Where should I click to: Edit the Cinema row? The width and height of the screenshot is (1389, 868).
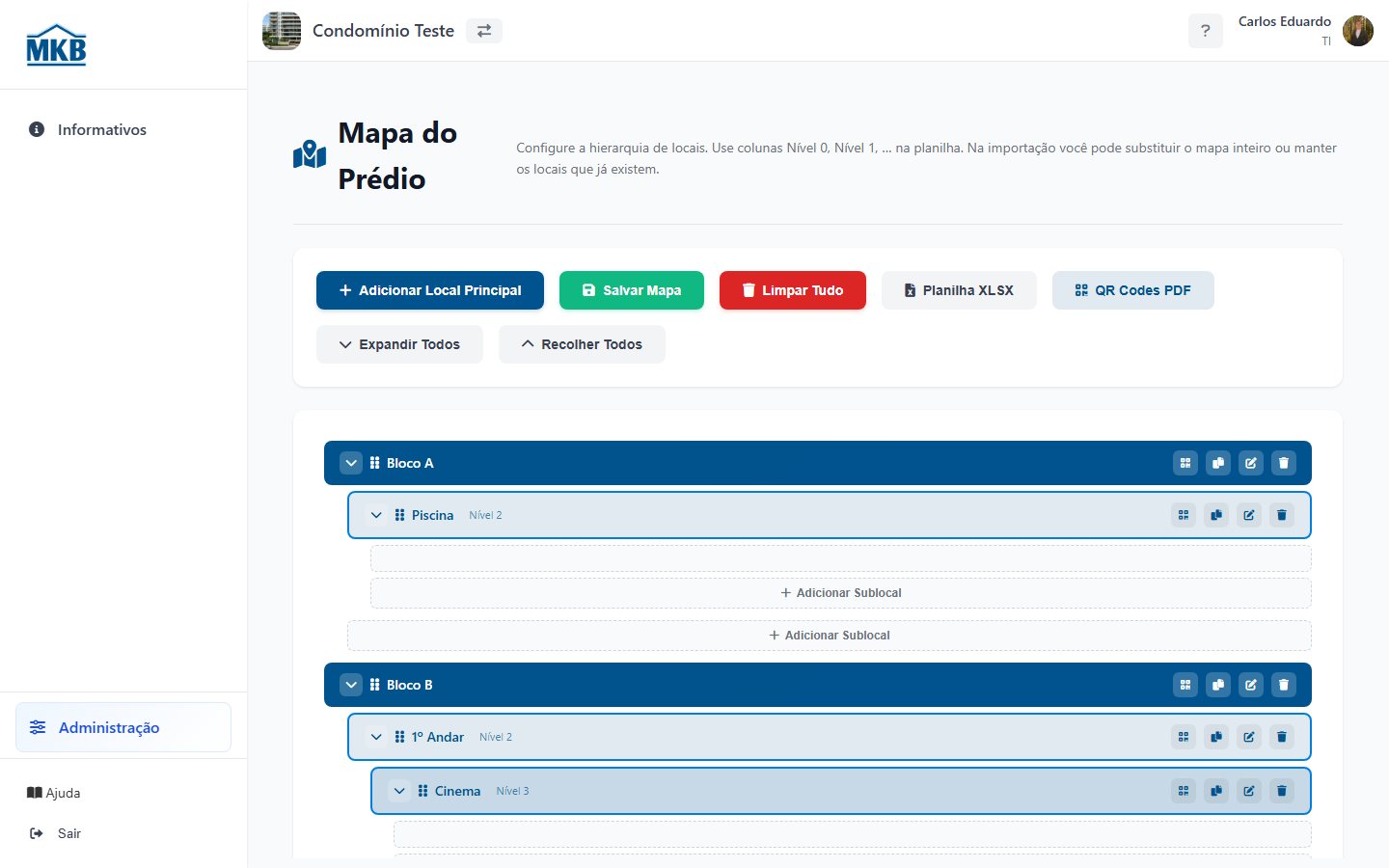1249,791
